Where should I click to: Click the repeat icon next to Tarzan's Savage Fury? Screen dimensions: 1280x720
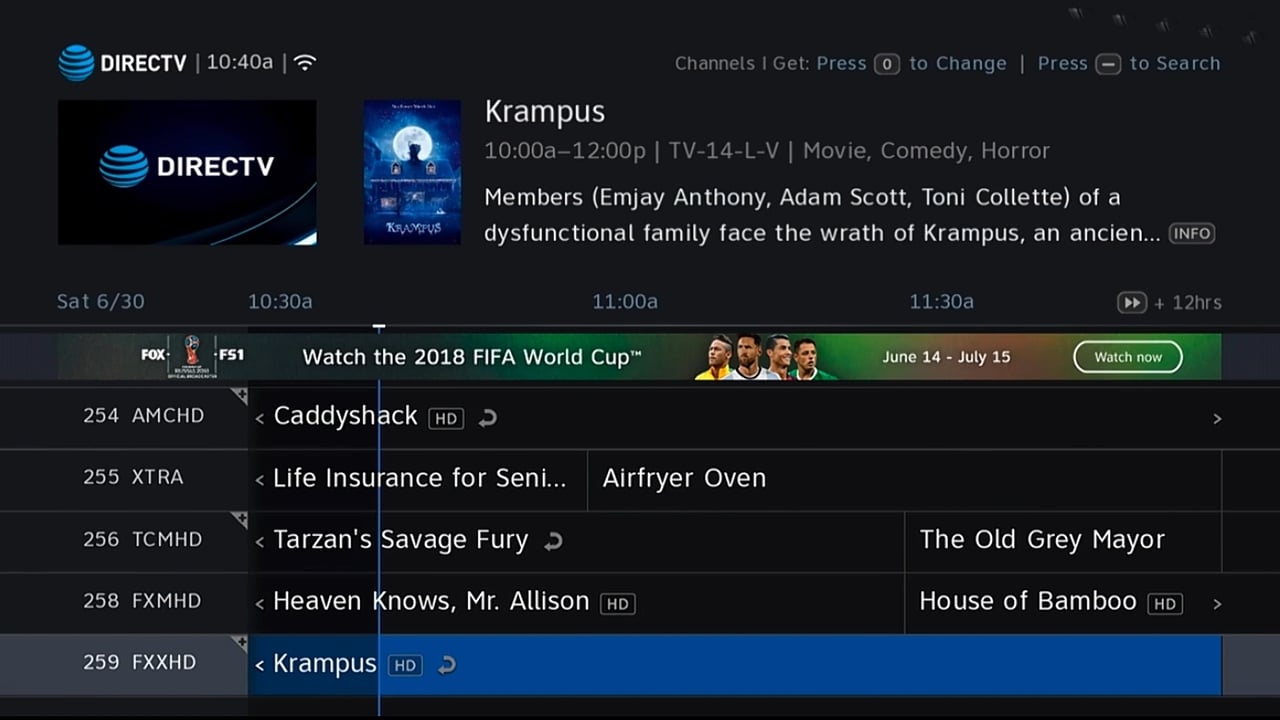tap(553, 542)
